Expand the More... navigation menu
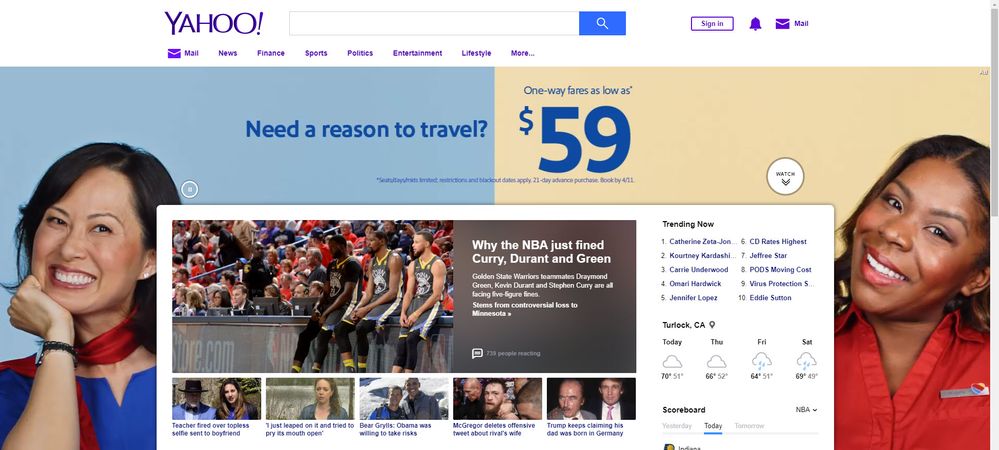The width and height of the screenshot is (999, 450). click(522, 54)
